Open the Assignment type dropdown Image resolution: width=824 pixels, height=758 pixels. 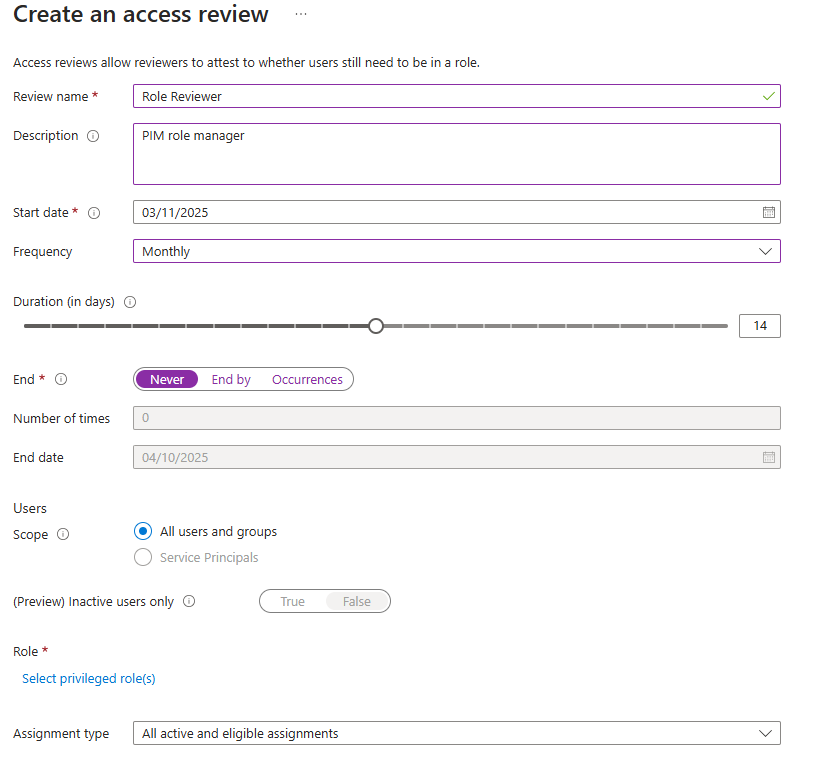coord(456,733)
